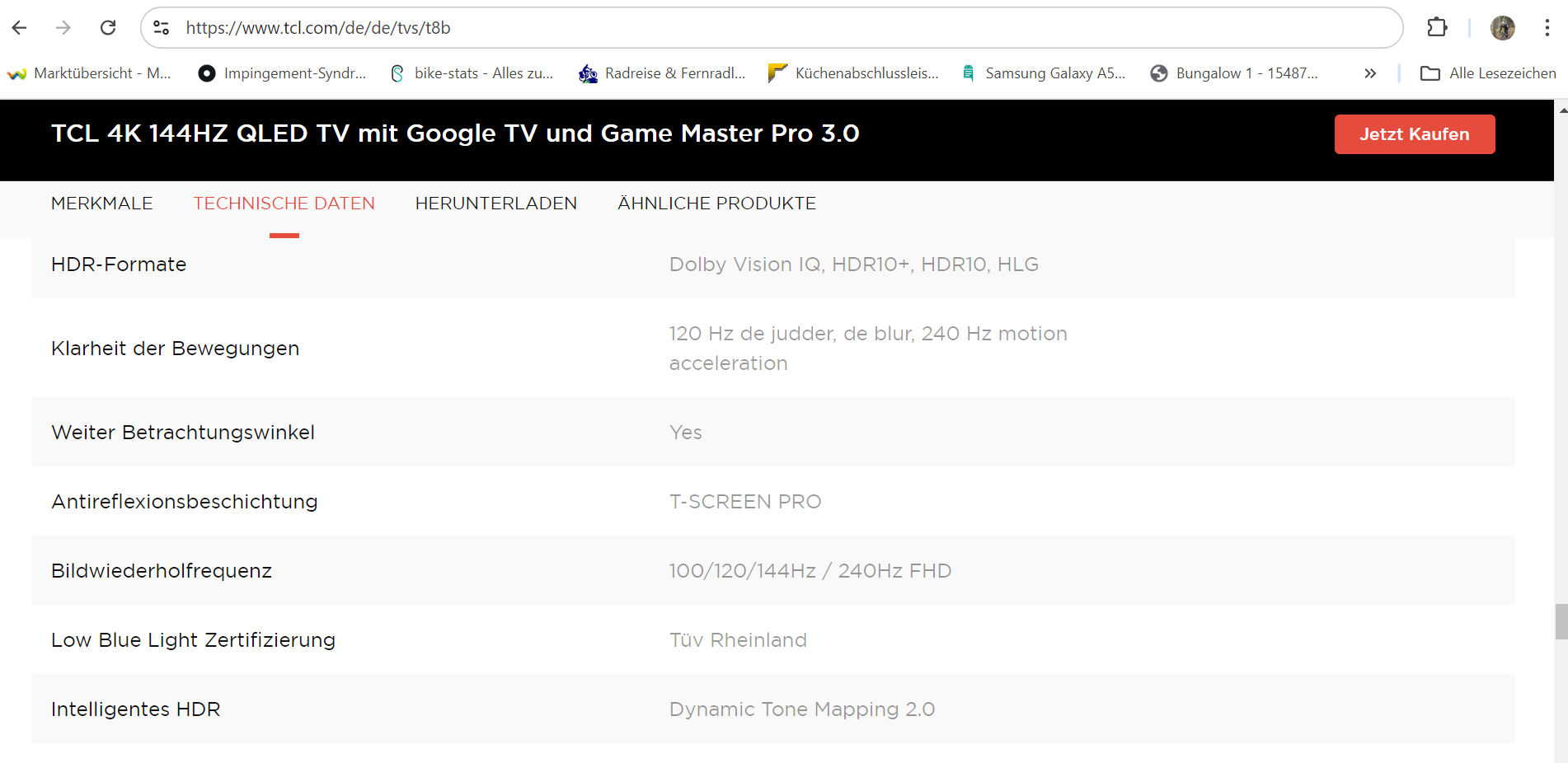Click the browser forward arrow
The image size is (1568, 763).
coord(63,28)
